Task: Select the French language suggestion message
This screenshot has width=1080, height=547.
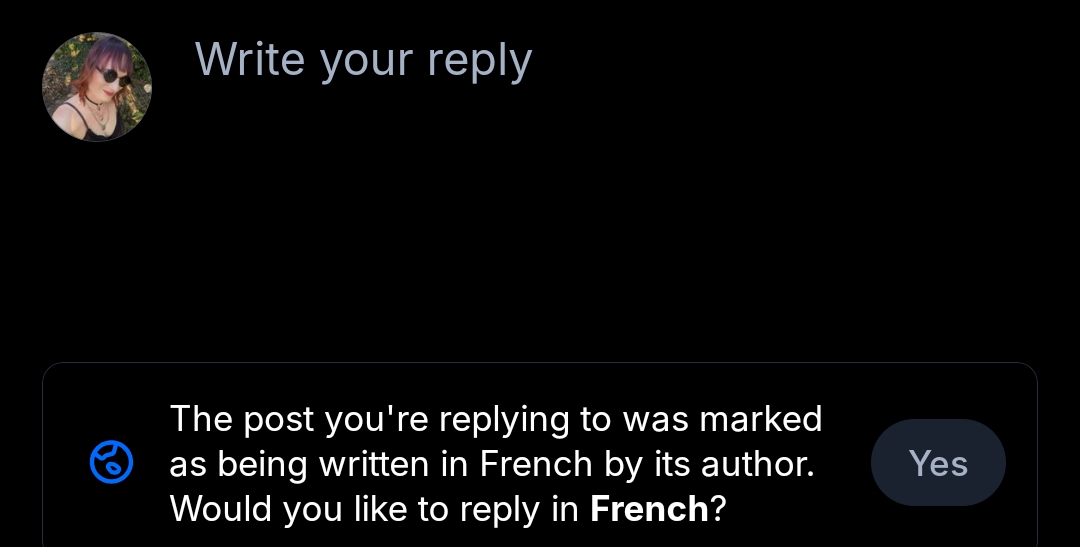Action: pos(495,464)
